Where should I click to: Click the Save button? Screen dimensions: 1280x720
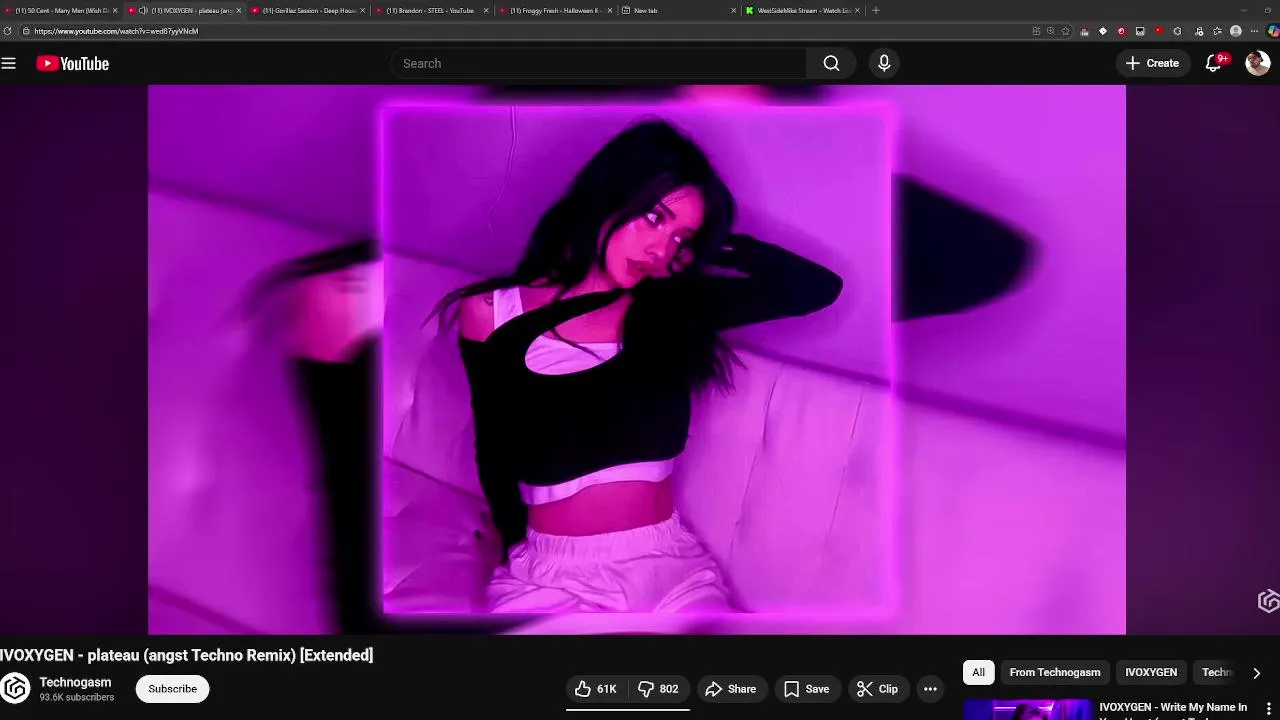tap(806, 689)
